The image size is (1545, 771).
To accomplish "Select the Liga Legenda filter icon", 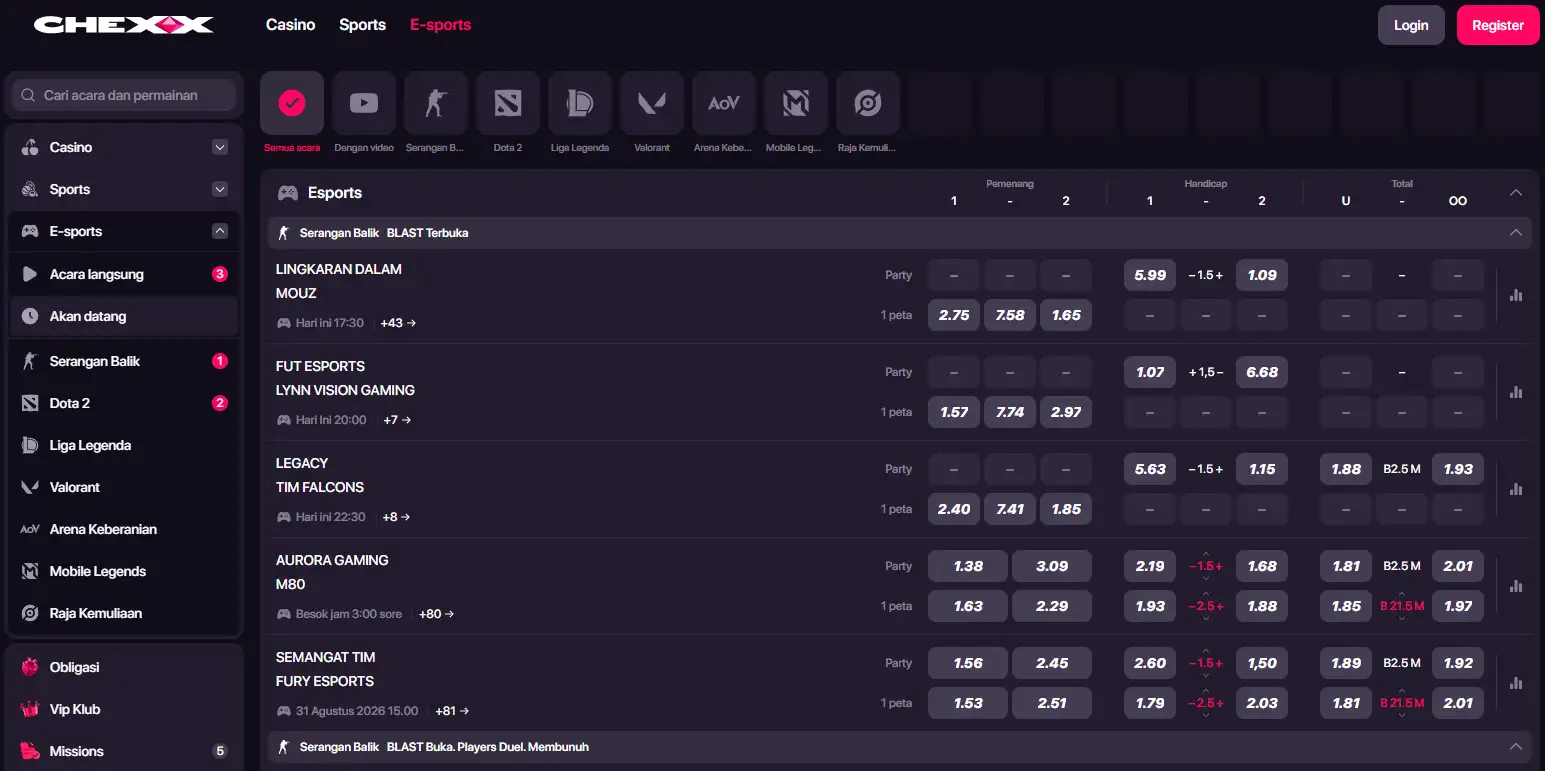I will 580,103.
